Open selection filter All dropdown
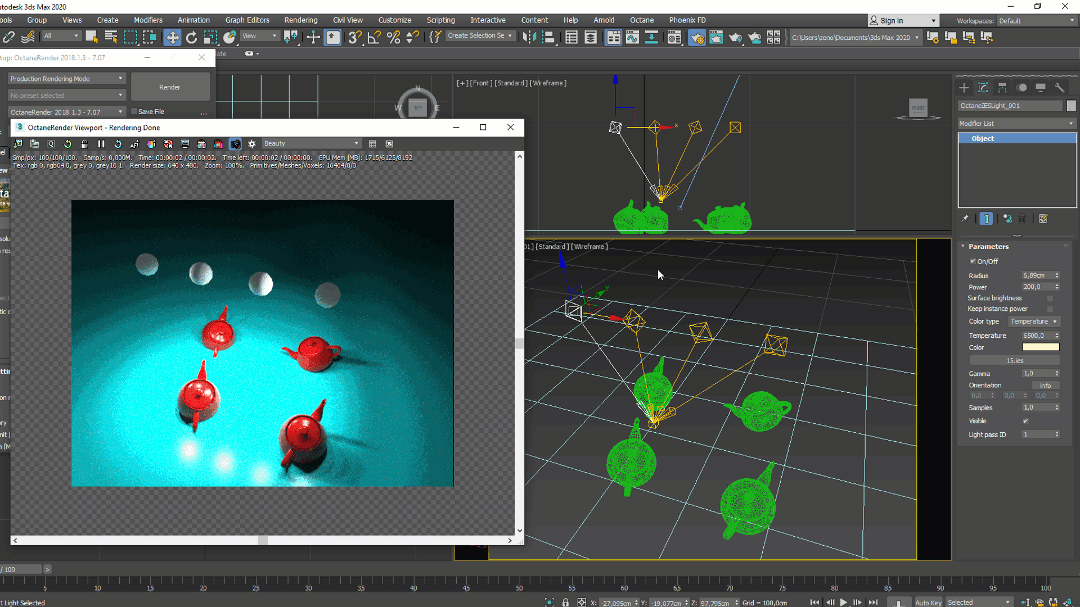Viewport: 1080px width, 607px height. click(61, 36)
